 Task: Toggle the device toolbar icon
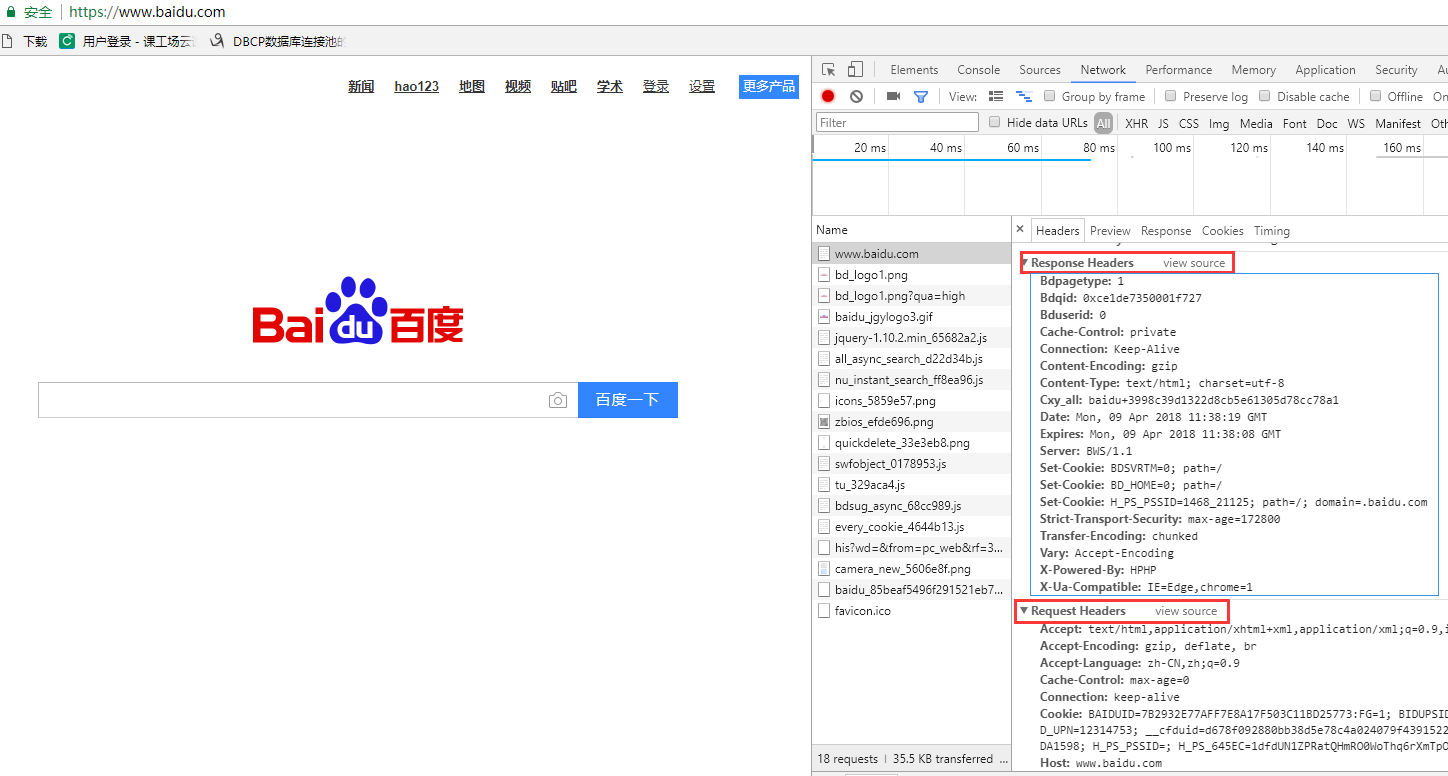tap(855, 70)
